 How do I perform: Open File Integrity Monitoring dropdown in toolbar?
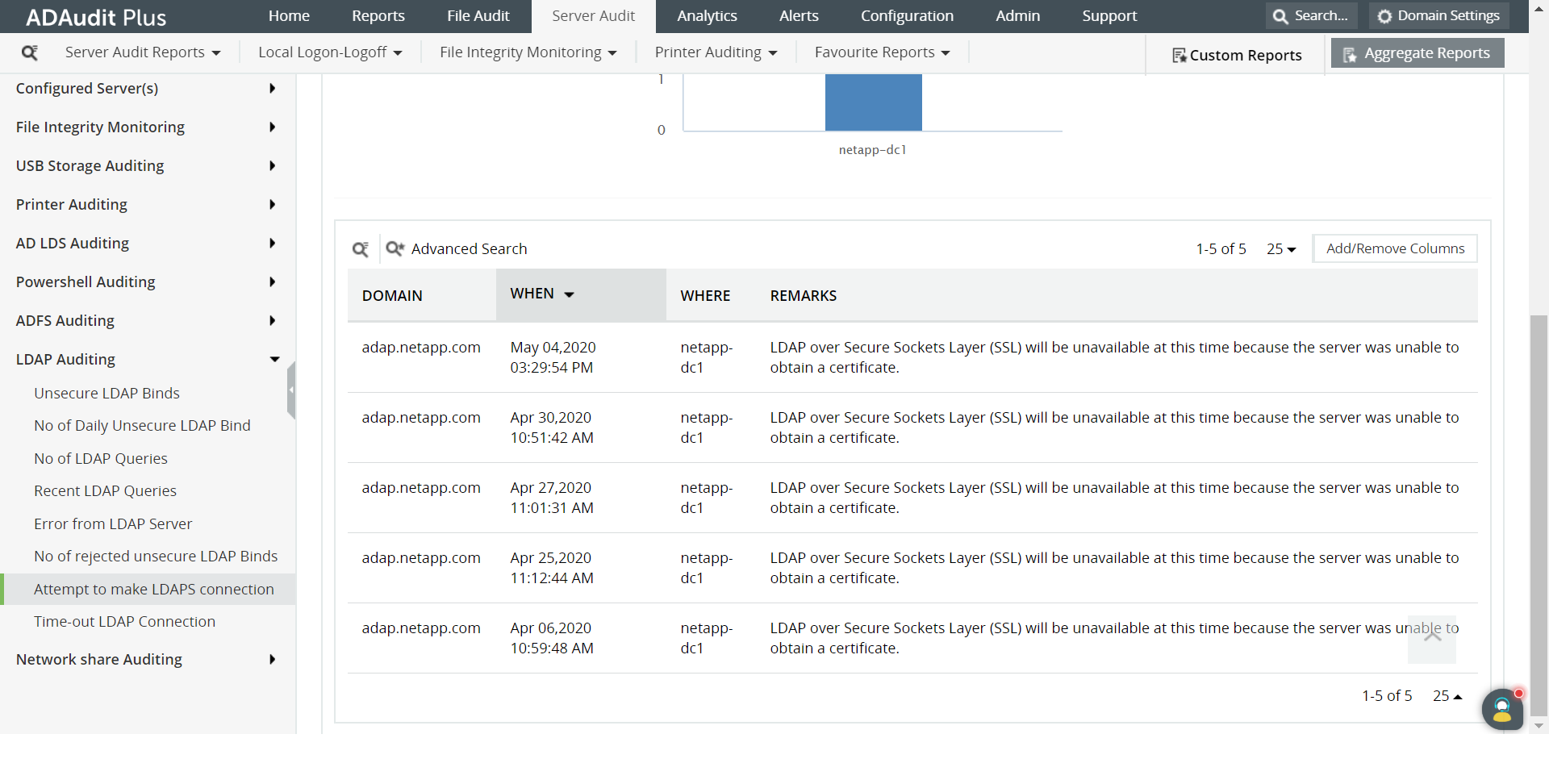click(x=528, y=52)
